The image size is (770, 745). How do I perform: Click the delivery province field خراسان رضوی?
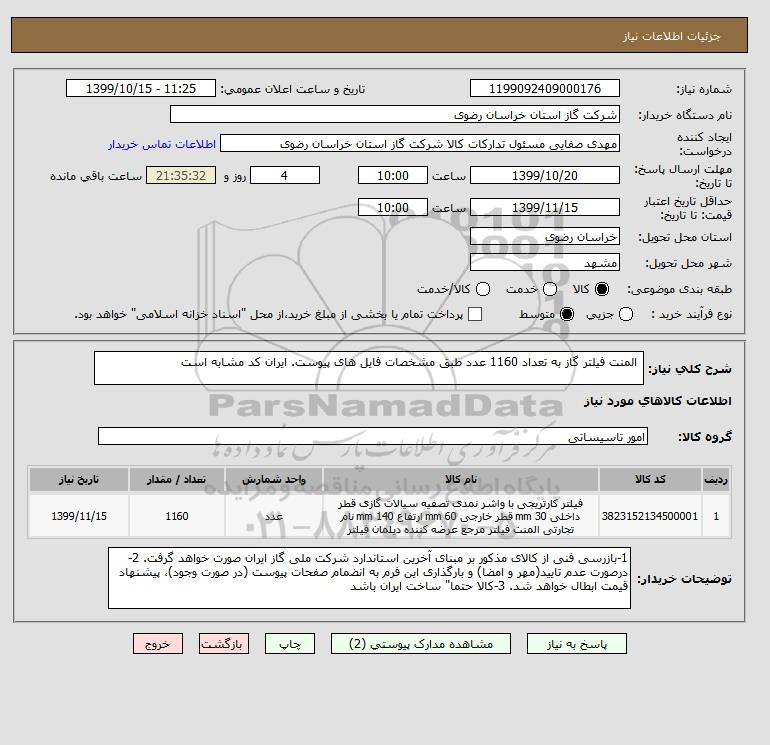click(x=545, y=237)
